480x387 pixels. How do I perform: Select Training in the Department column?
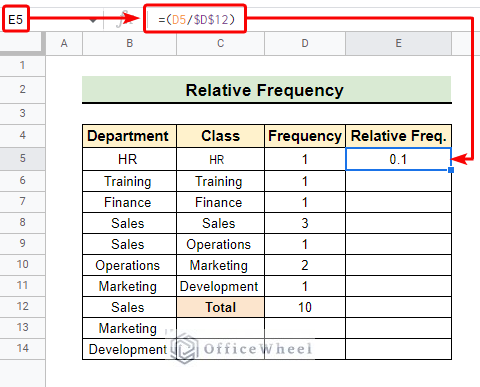[x=129, y=181]
